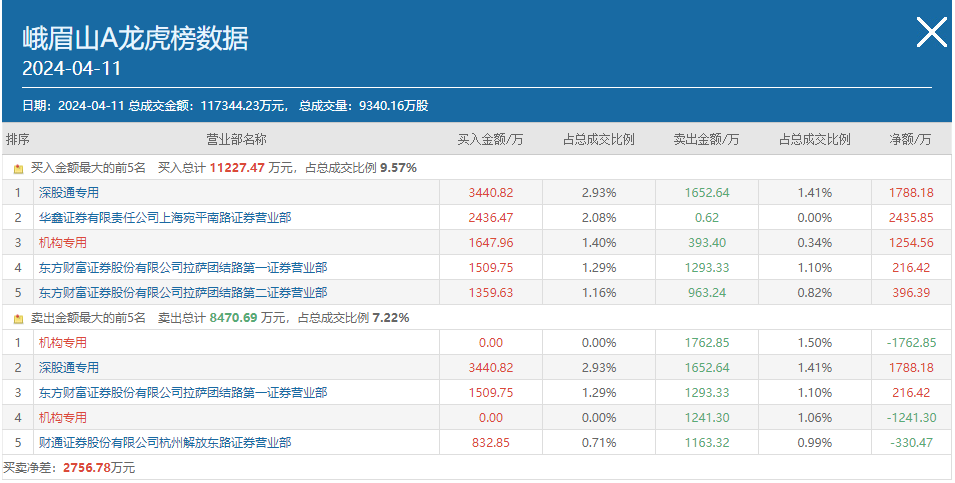Click net amount 396.39
Image resolution: width=955 pixels, height=483 pixels.
tap(911, 293)
